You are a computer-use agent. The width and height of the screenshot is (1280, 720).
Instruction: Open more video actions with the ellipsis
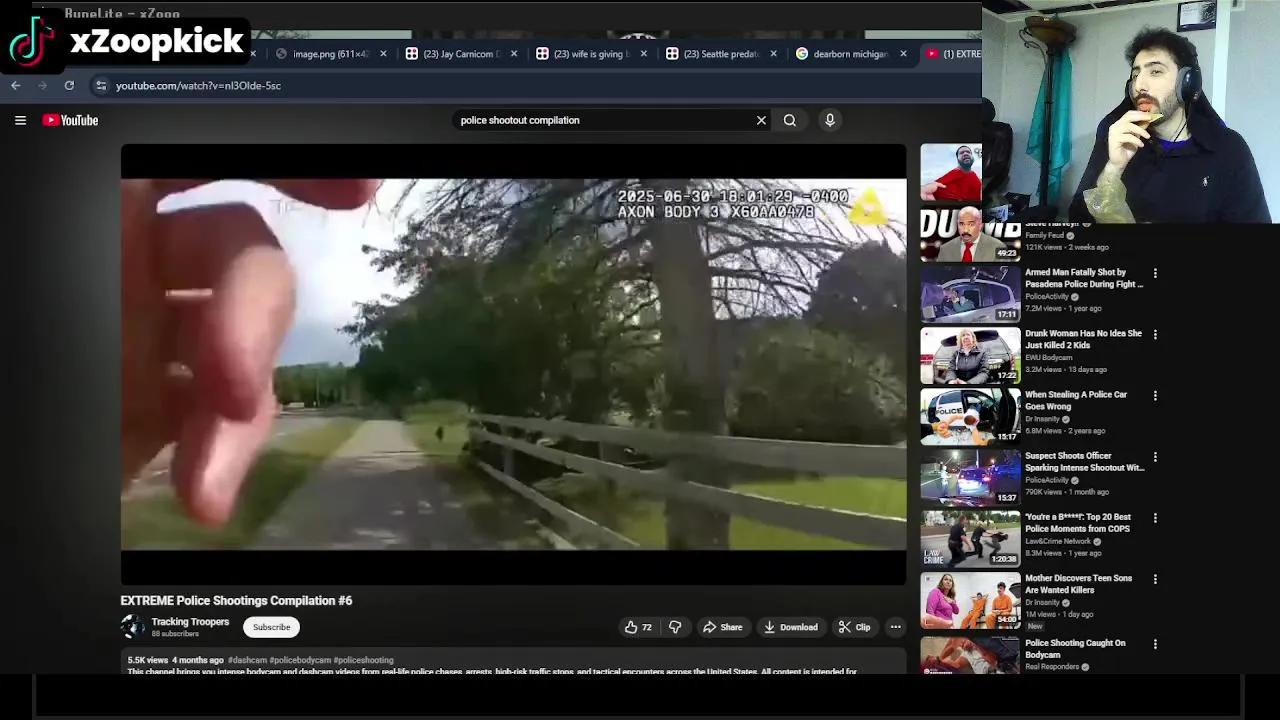coord(895,627)
